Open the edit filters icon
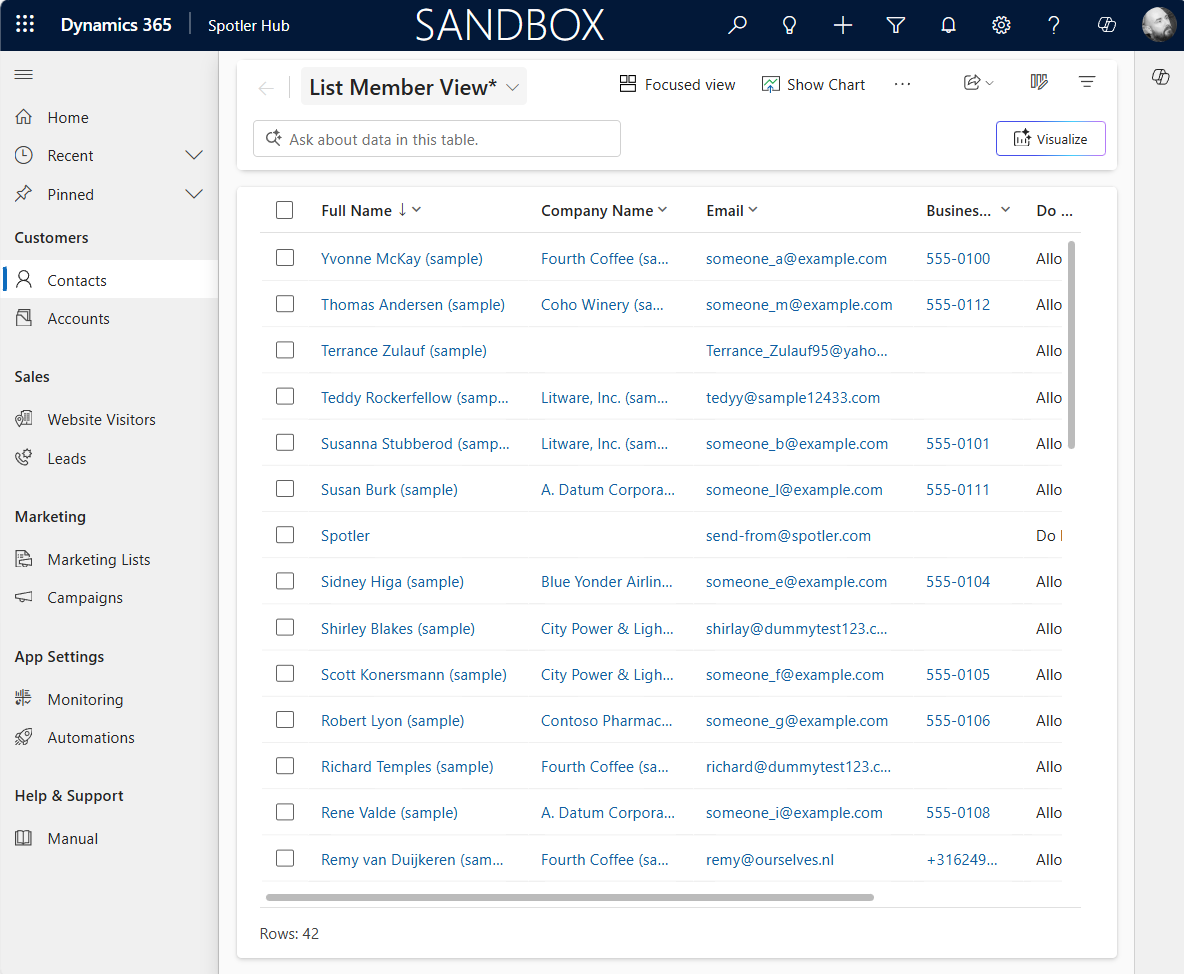 coord(1087,82)
